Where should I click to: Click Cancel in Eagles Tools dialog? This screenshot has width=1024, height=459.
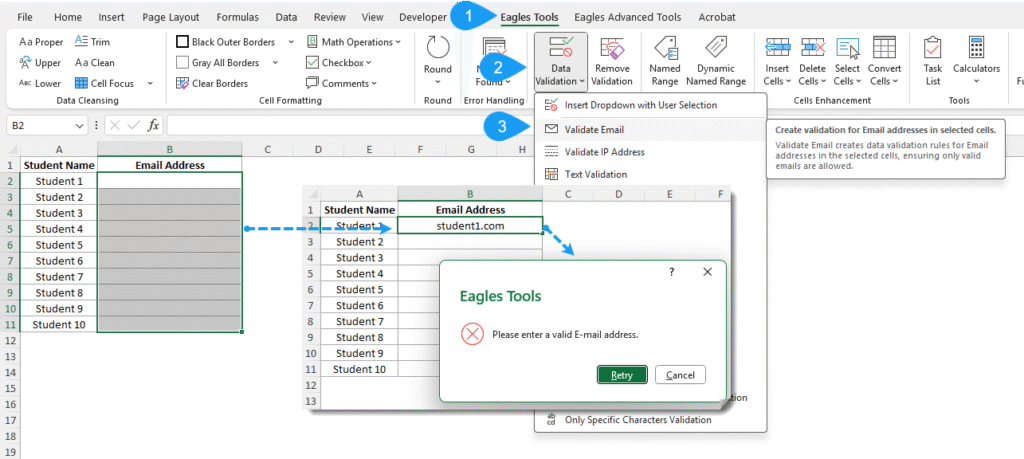[x=680, y=375]
